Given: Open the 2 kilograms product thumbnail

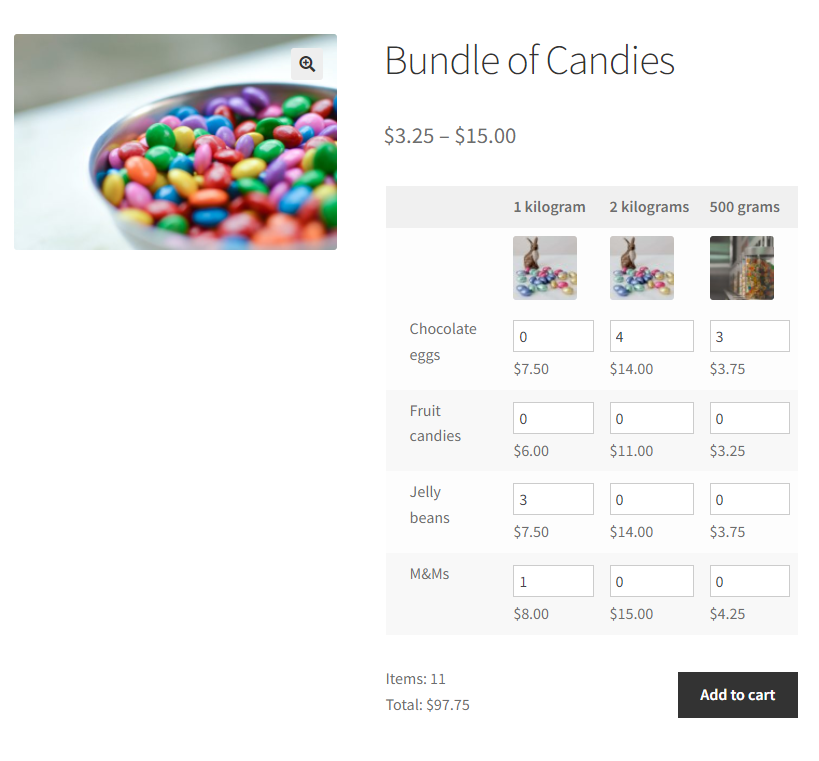Looking at the screenshot, I should tap(641, 267).
